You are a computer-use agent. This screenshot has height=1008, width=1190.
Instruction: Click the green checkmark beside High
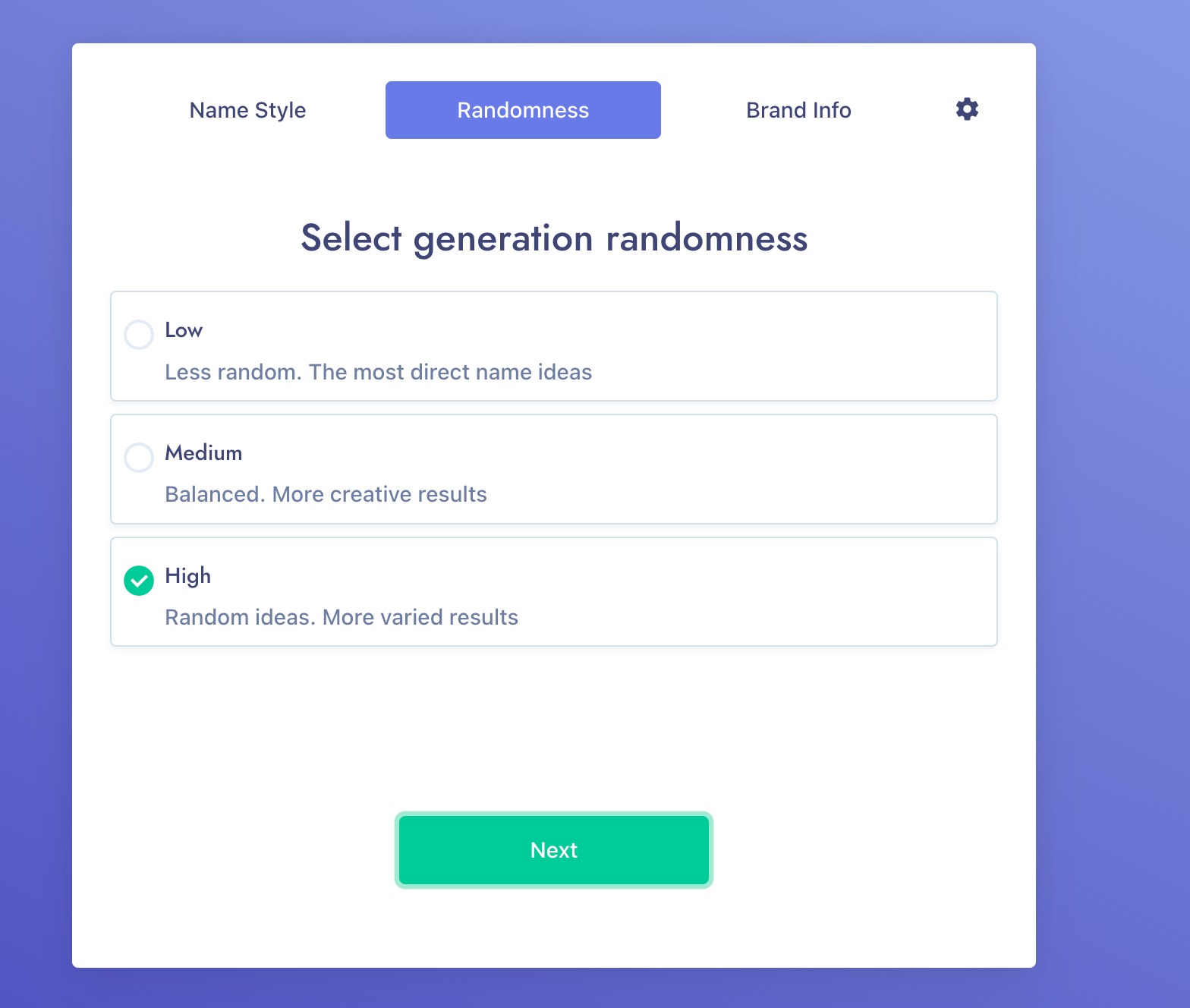(139, 581)
